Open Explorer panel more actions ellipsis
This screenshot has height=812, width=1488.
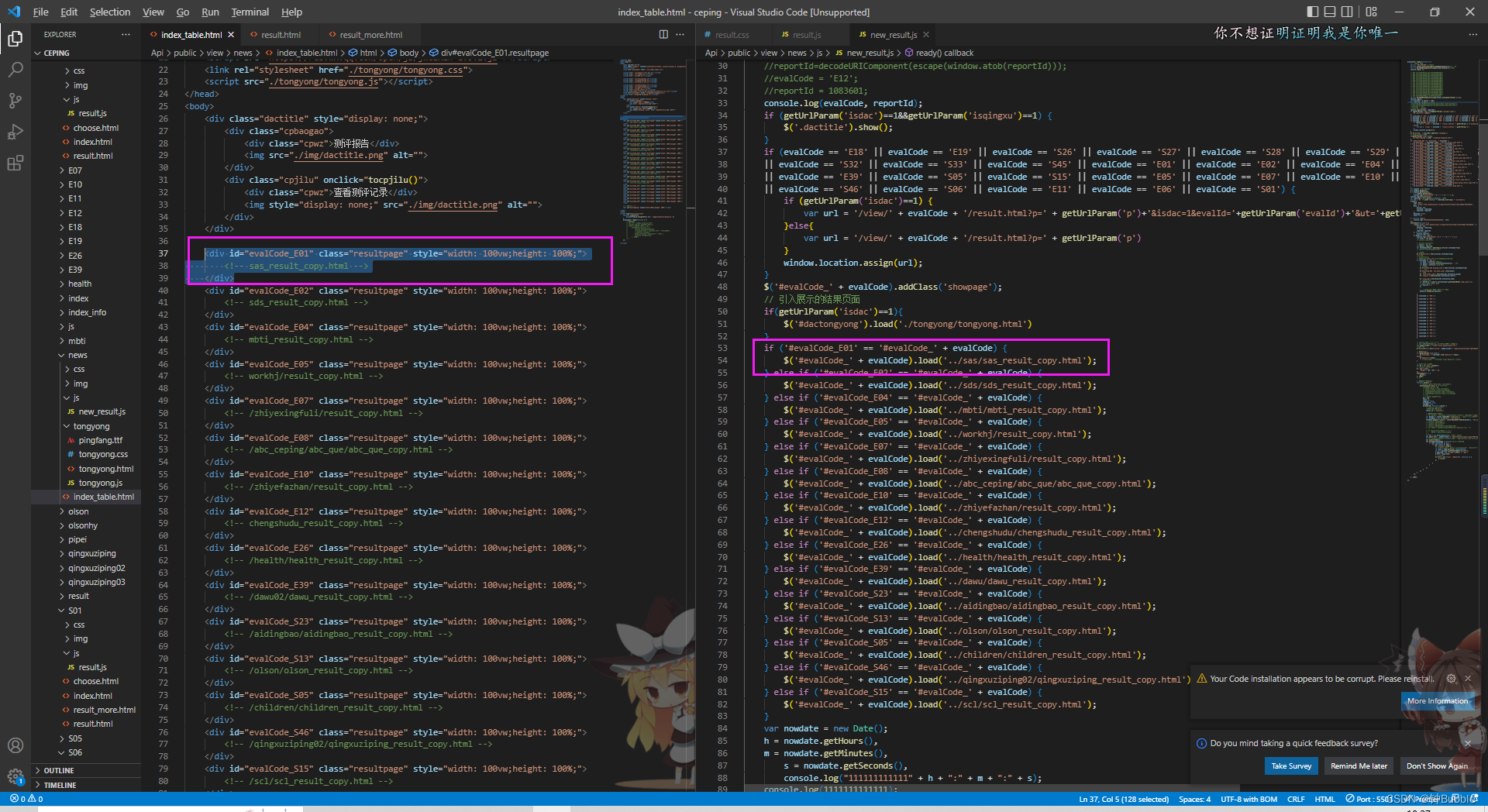(126, 34)
